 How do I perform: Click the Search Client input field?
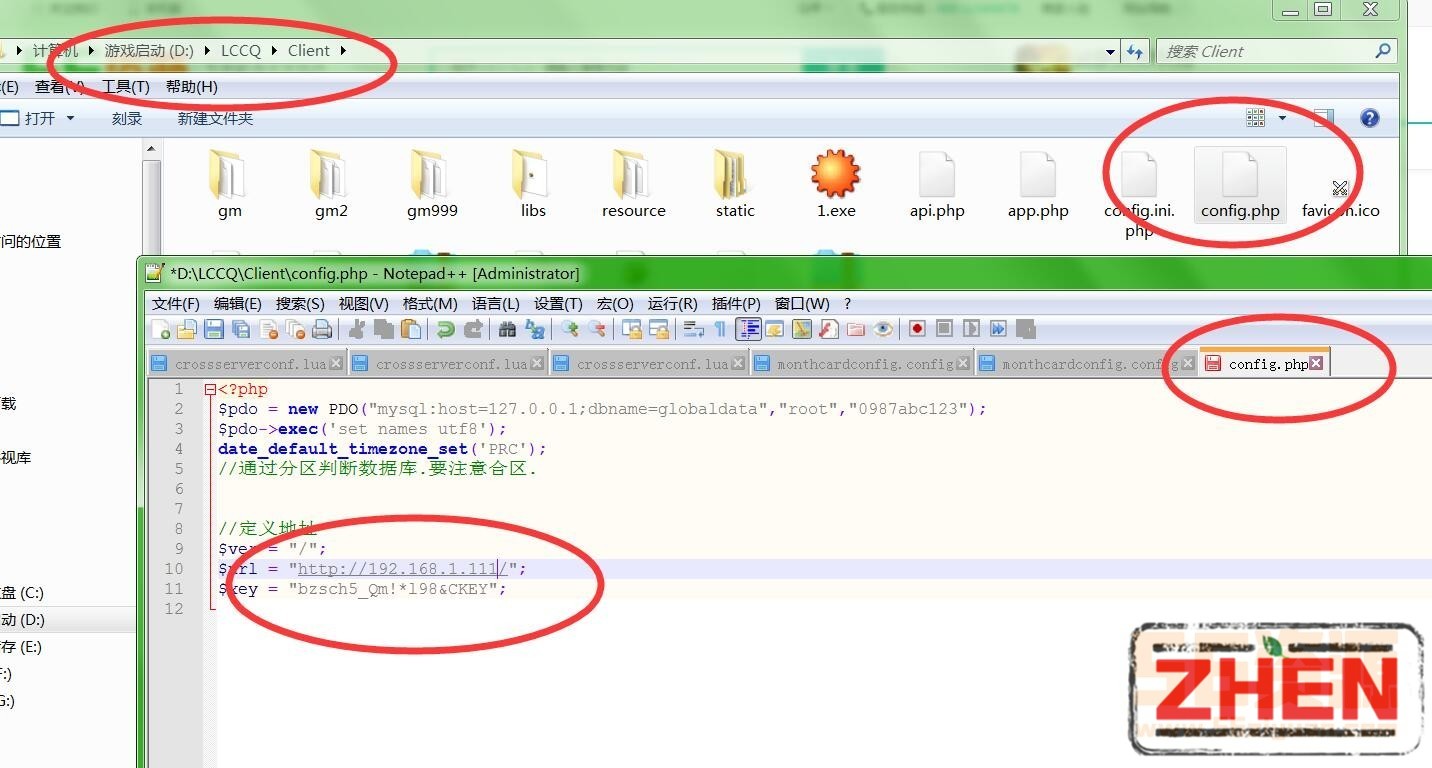click(x=1265, y=51)
